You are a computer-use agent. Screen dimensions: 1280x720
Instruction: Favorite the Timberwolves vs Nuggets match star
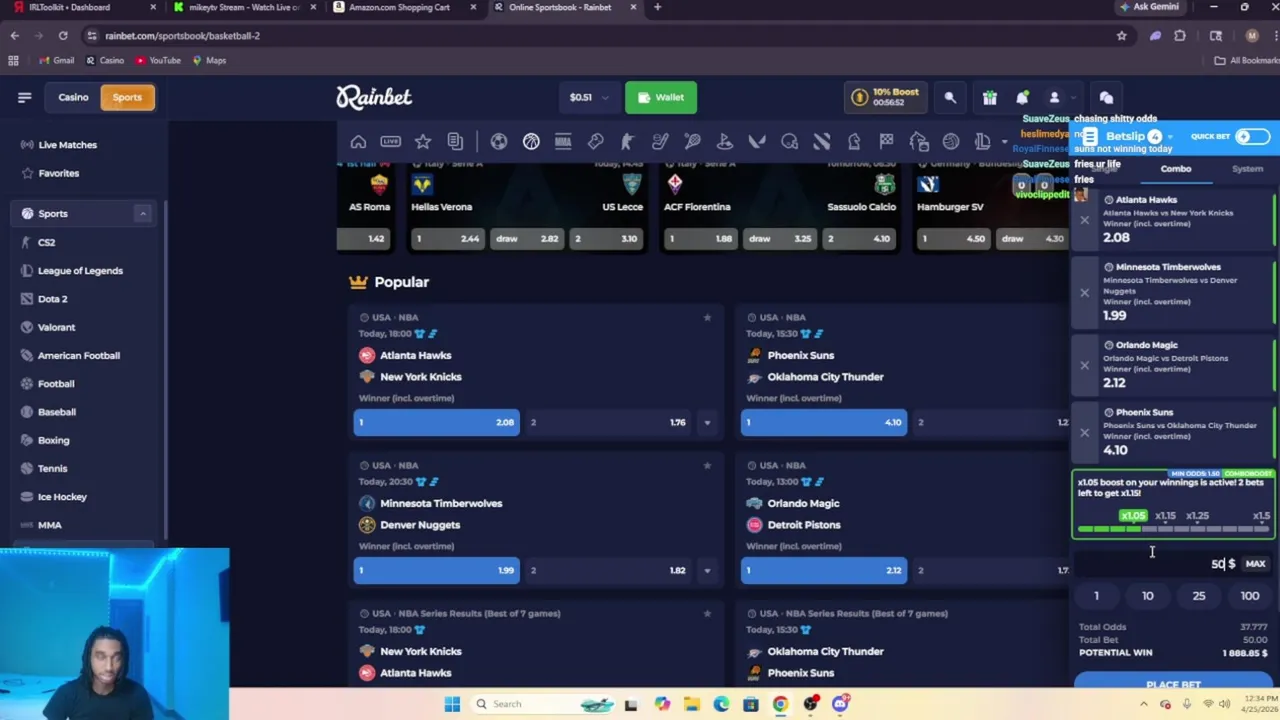coord(707,465)
